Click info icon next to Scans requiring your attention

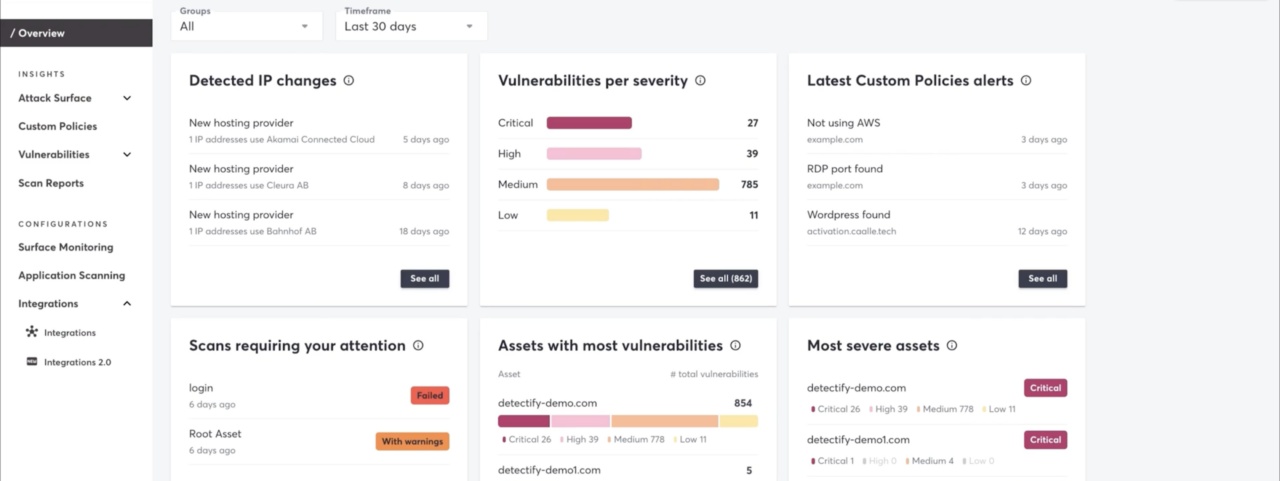pos(418,346)
